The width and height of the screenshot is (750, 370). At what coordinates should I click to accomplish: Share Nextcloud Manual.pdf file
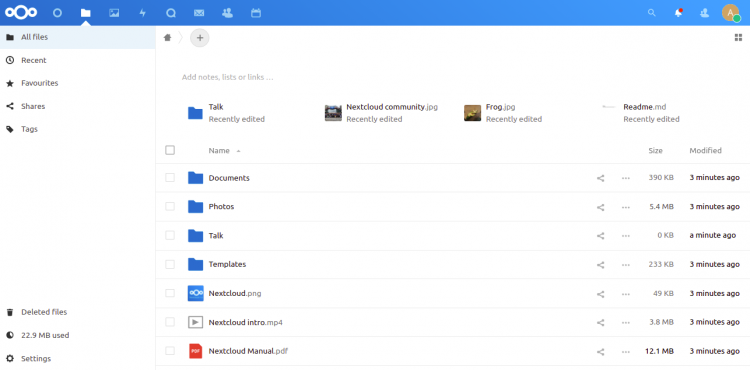[600, 351]
